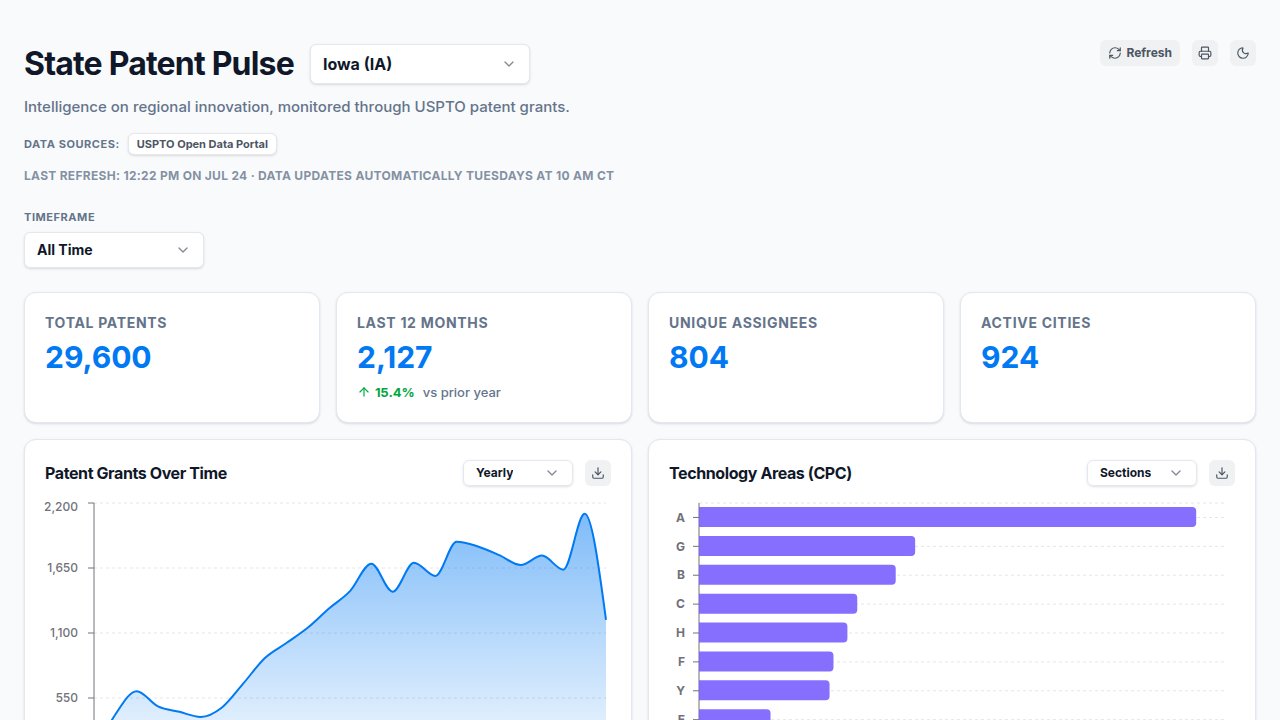Click the dashboard subtitle about regional innovation
The width and height of the screenshot is (1280, 720).
point(297,107)
